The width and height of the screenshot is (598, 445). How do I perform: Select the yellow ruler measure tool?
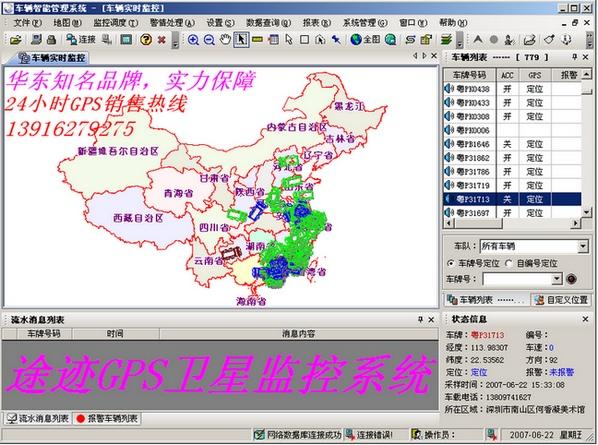pyautogui.click(x=257, y=39)
